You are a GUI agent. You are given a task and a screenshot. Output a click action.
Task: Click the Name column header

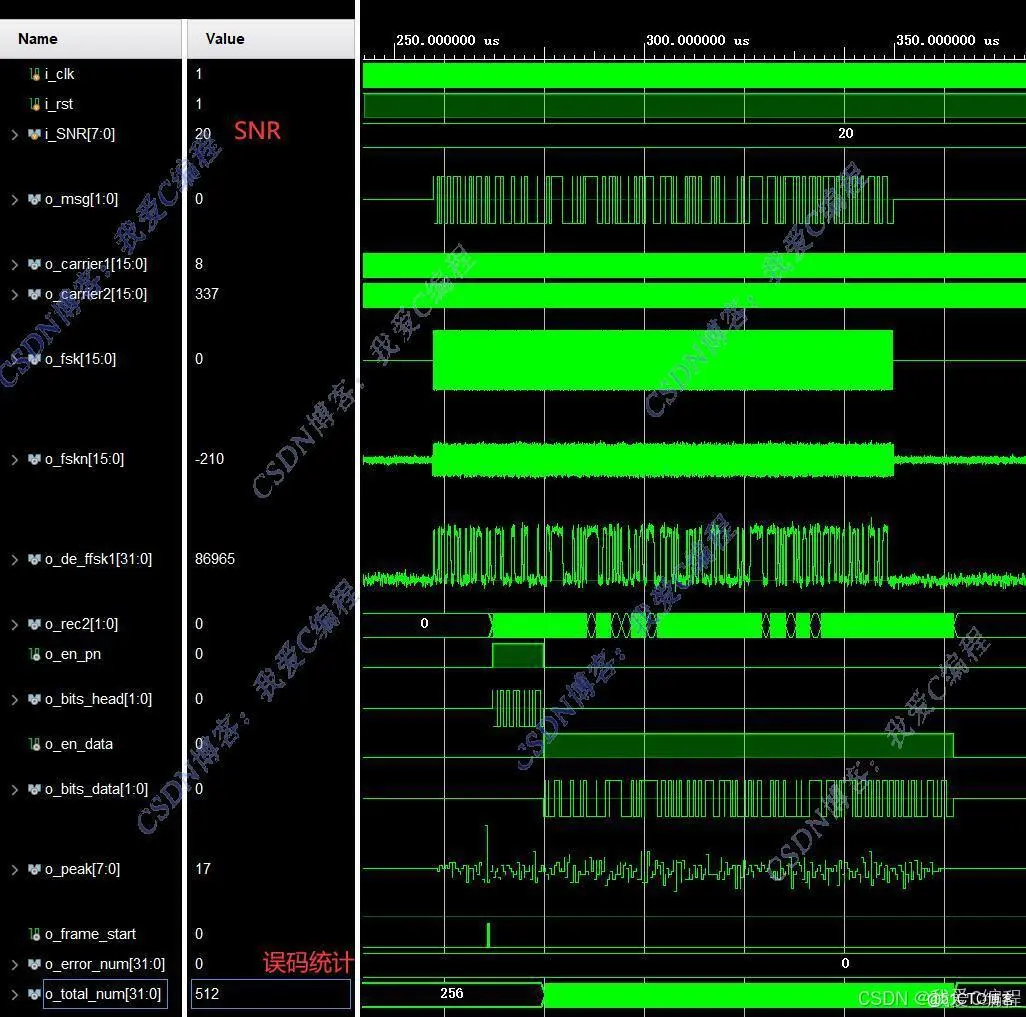[x=91, y=39]
